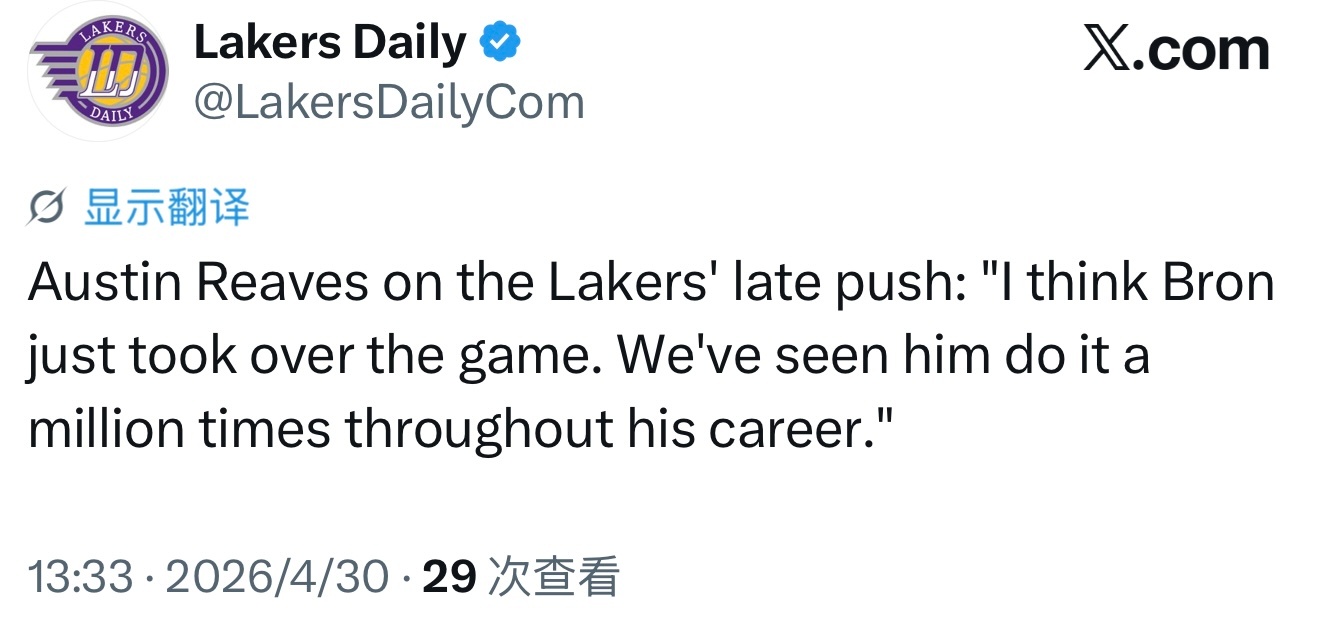Click the 次查看 views label
Viewport: 1320px width, 642px height.
tap(552, 577)
